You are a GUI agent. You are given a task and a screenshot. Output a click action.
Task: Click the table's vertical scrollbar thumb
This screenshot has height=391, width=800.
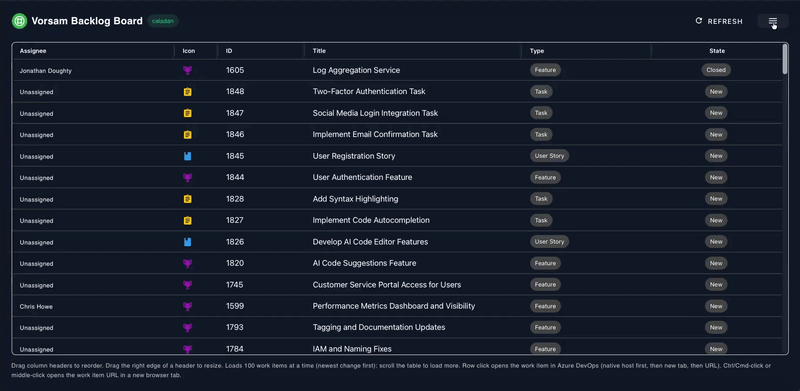(x=785, y=59)
